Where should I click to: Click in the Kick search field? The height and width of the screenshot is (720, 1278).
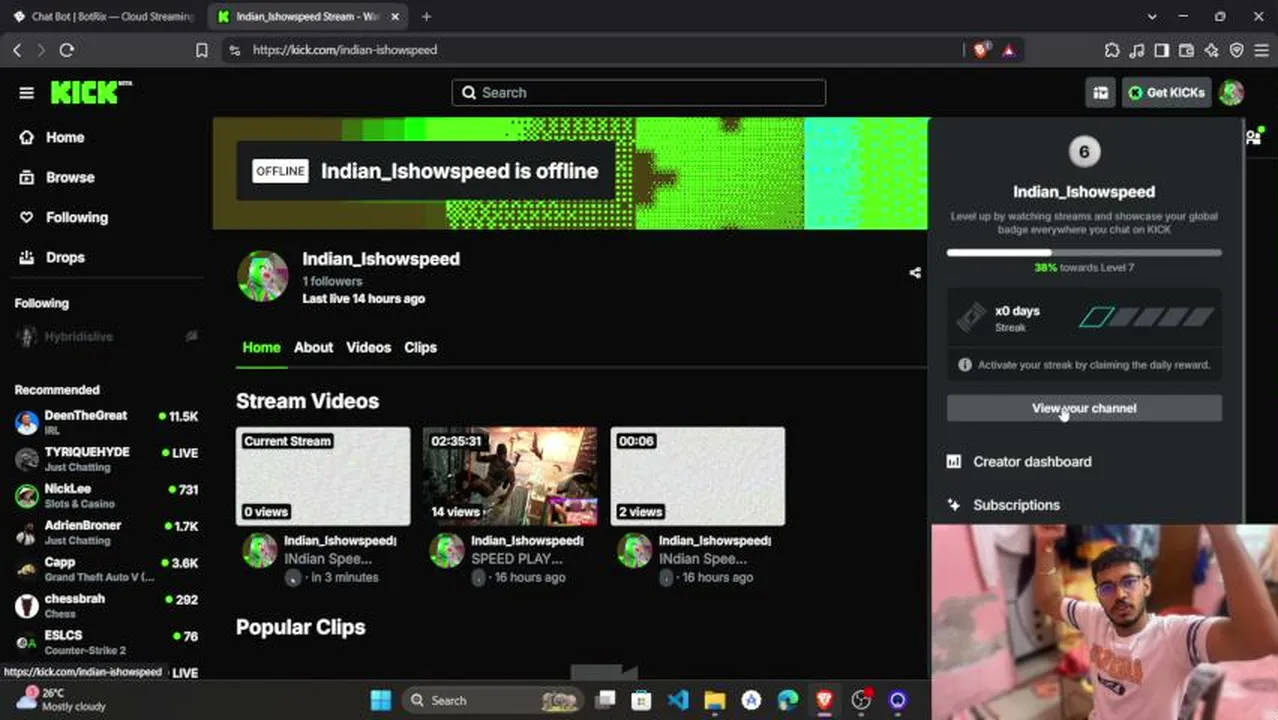[x=639, y=92]
